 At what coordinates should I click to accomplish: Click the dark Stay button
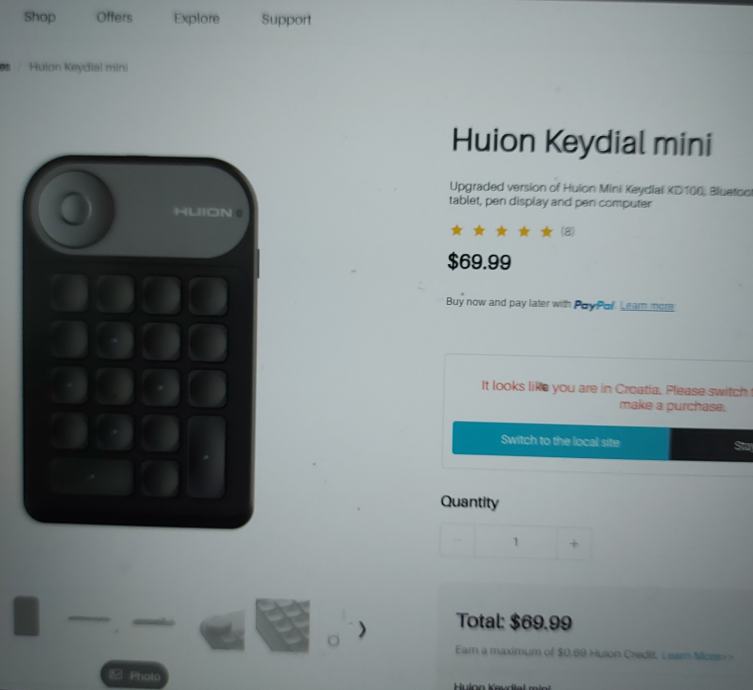pyautogui.click(x=712, y=445)
